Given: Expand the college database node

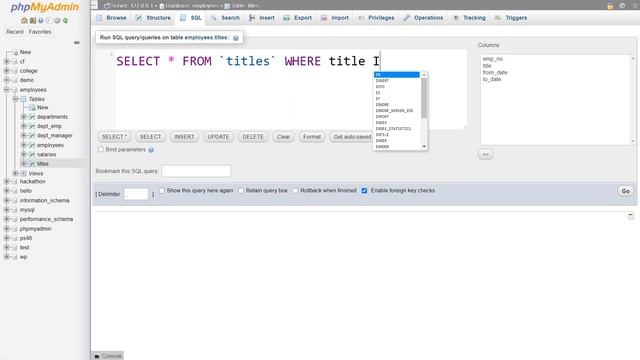Looking at the screenshot, I should pyautogui.click(x=7, y=71).
